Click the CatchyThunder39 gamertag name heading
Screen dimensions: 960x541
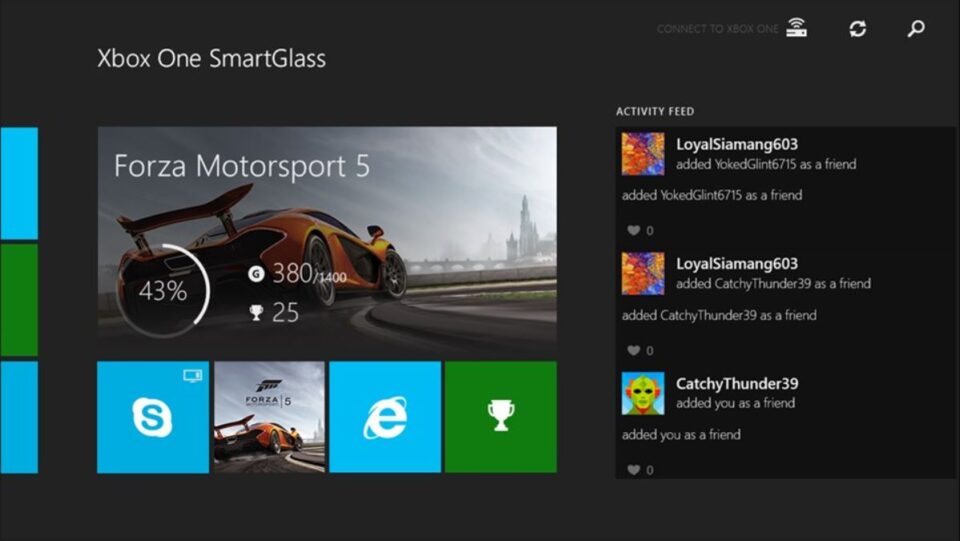(737, 384)
